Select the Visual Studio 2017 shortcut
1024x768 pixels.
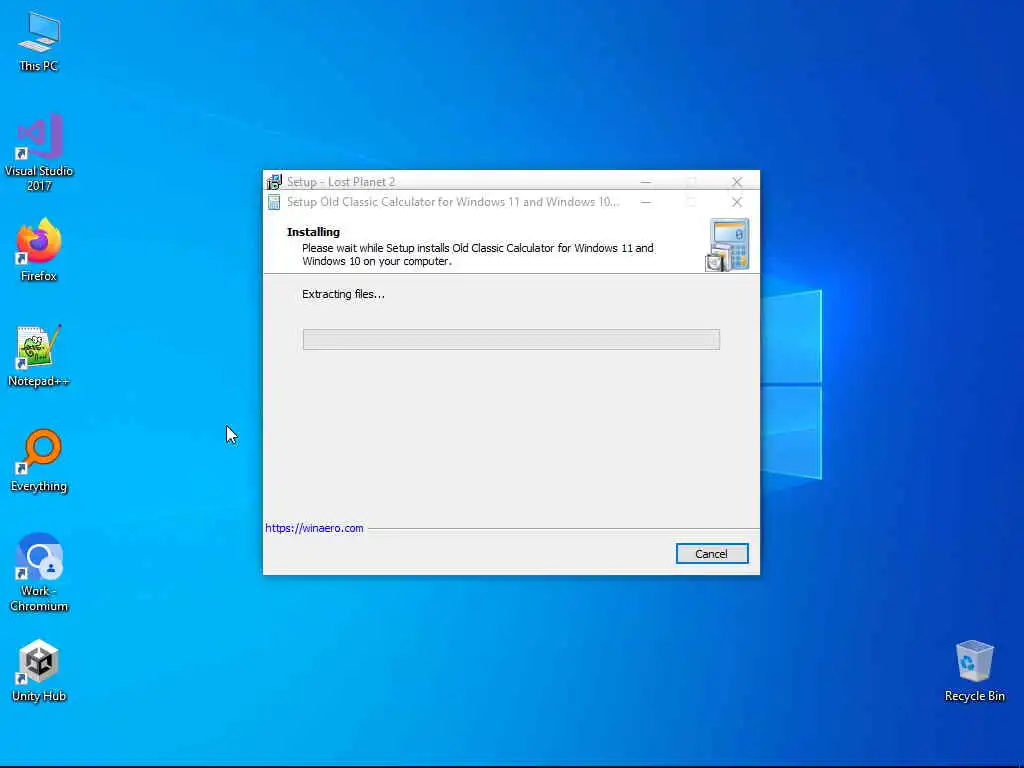pos(39,152)
